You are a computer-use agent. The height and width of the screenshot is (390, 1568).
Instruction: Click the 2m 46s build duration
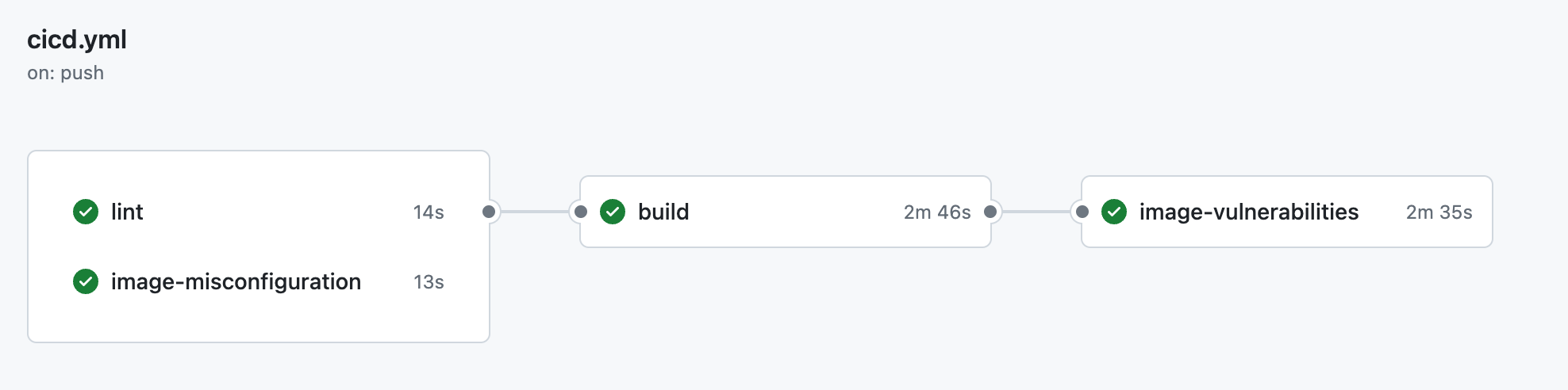pos(937,212)
